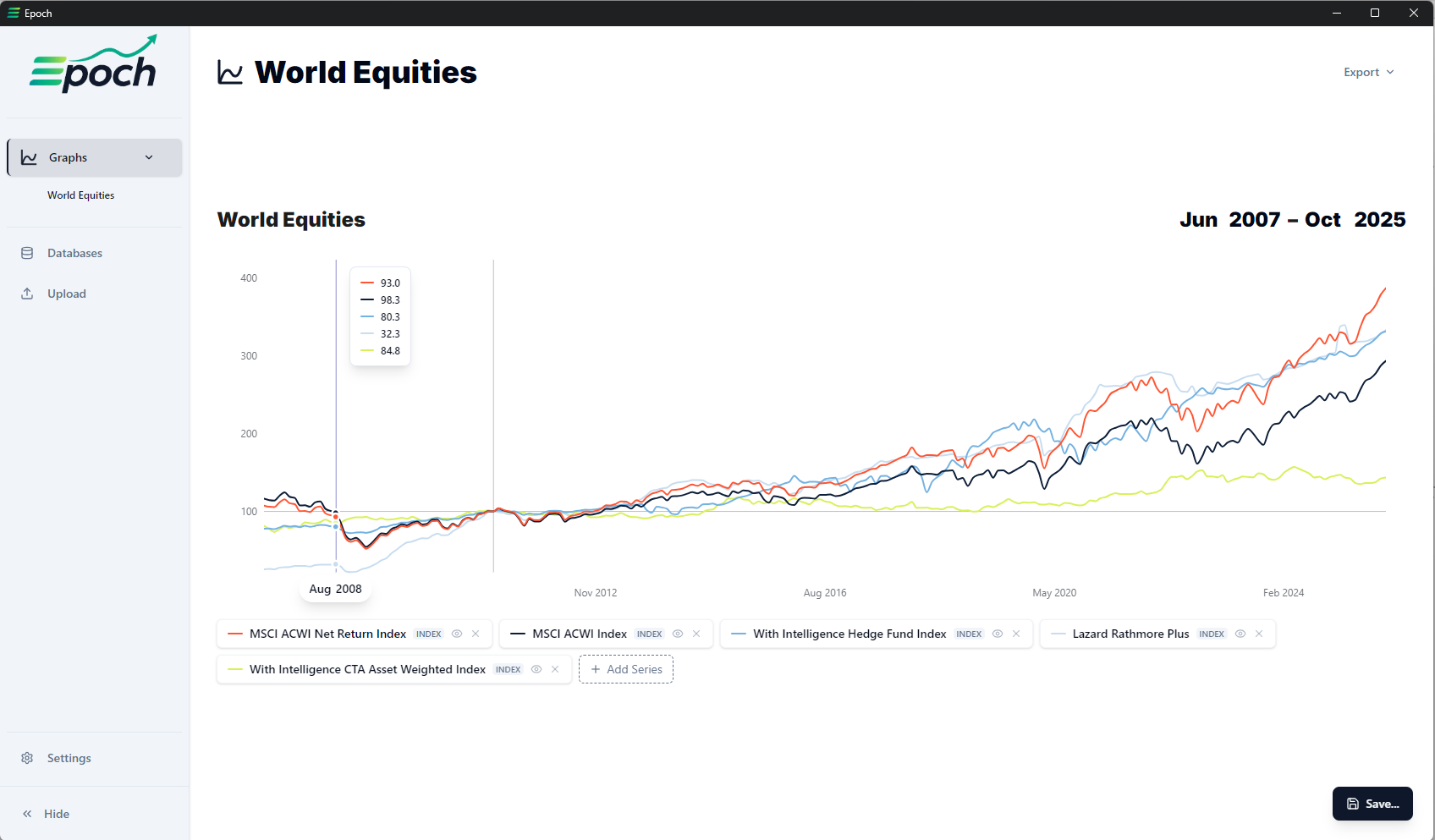This screenshot has width=1435, height=840.
Task: Collapse the Graphs section chevron
Action: [x=149, y=158]
